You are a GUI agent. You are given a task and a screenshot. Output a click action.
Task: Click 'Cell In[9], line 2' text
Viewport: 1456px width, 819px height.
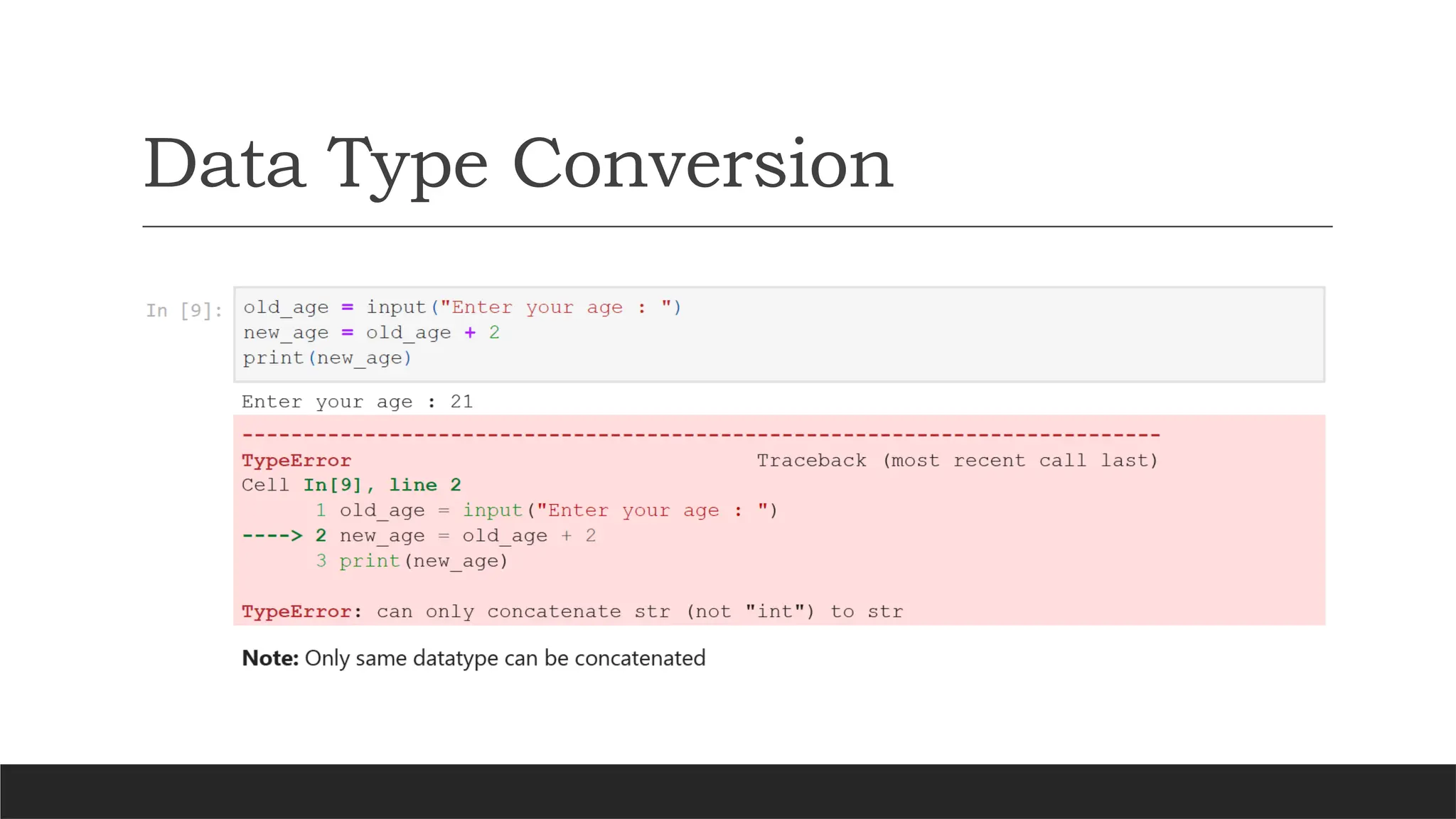tap(351, 485)
